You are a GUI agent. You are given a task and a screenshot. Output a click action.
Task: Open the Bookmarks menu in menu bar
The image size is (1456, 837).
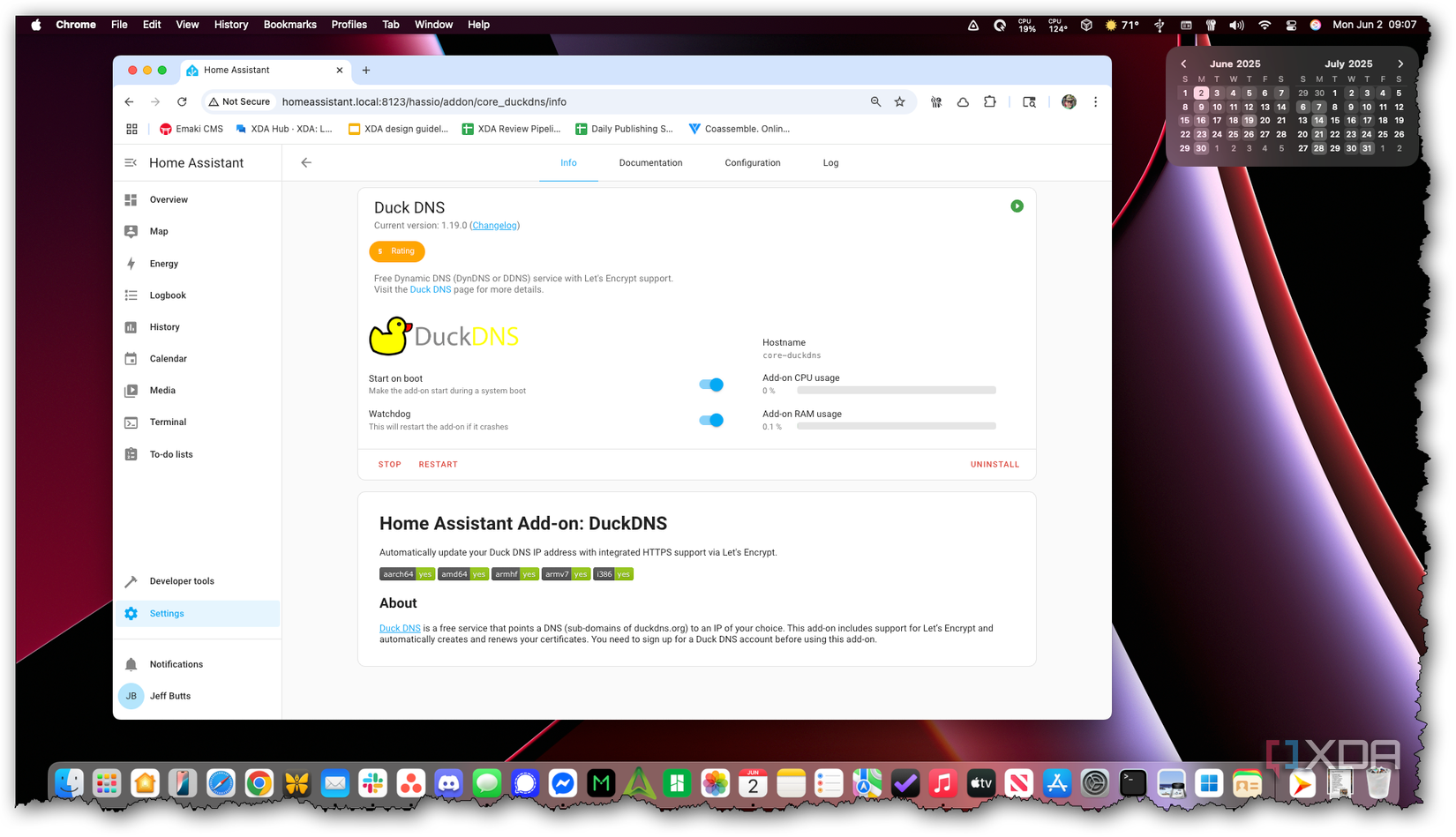pos(289,25)
